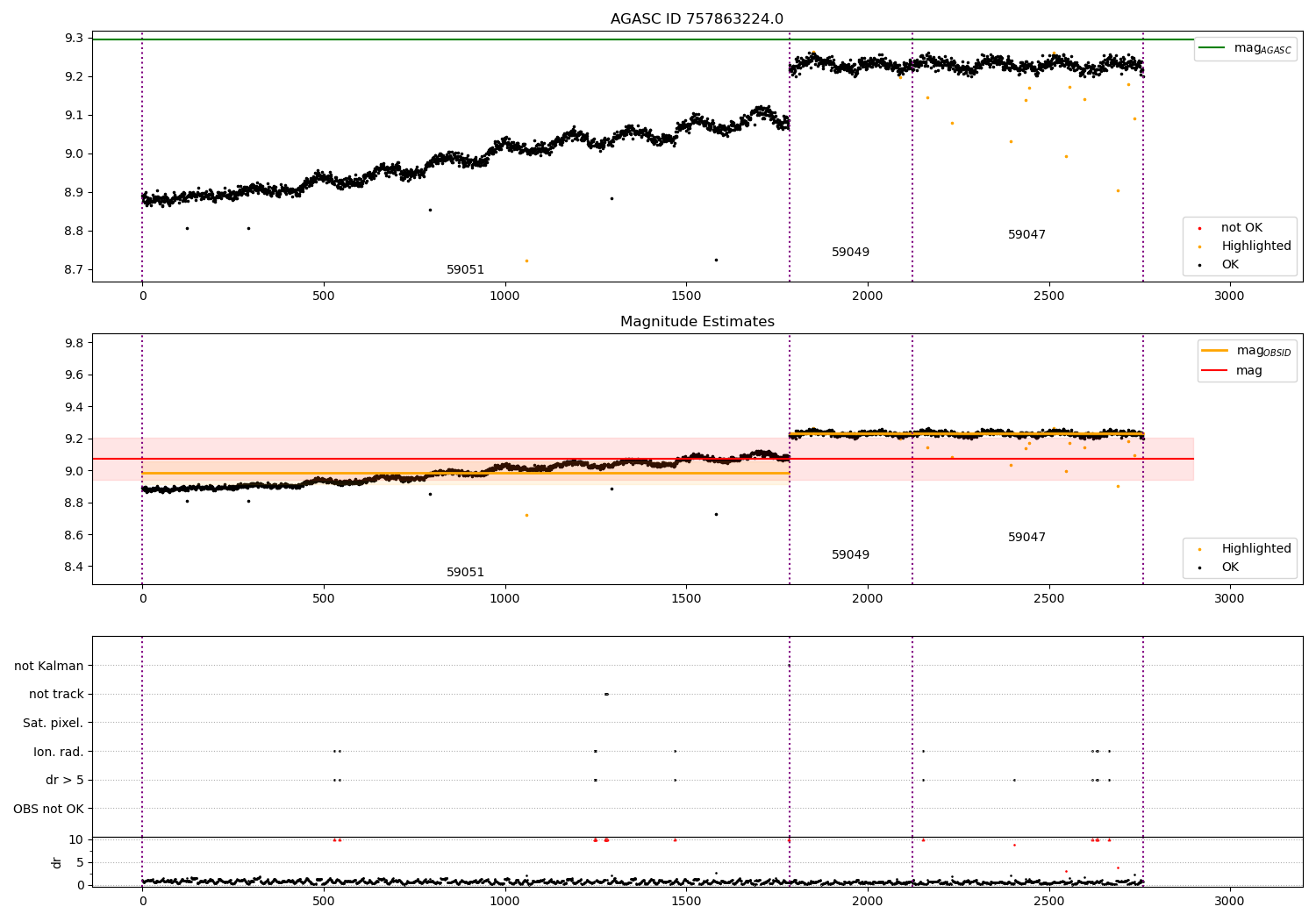Click the 'AGASC ID 757863224.0' plot title
Image resolution: width=1316 pixels, height=921 pixels.
(697, 19)
